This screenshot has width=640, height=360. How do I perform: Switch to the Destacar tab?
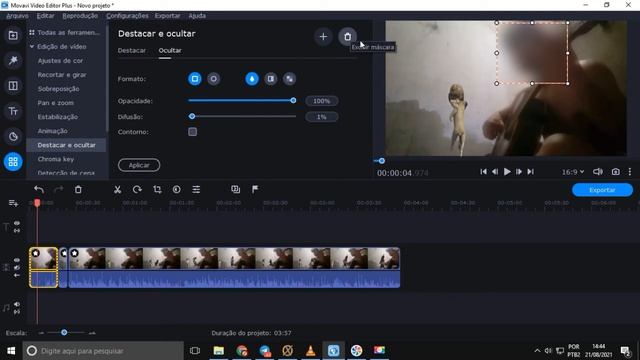[131, 51]
